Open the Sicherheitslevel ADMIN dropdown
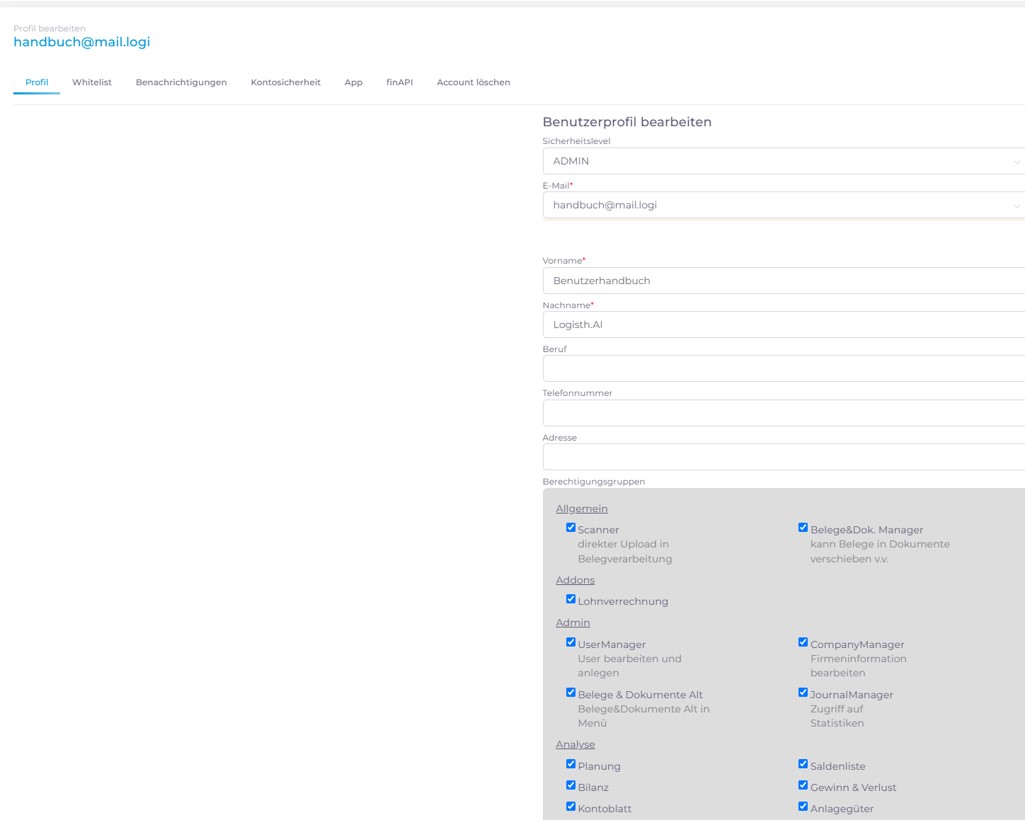The height and width of the screenshot is (830, 1027). [784, 161]
